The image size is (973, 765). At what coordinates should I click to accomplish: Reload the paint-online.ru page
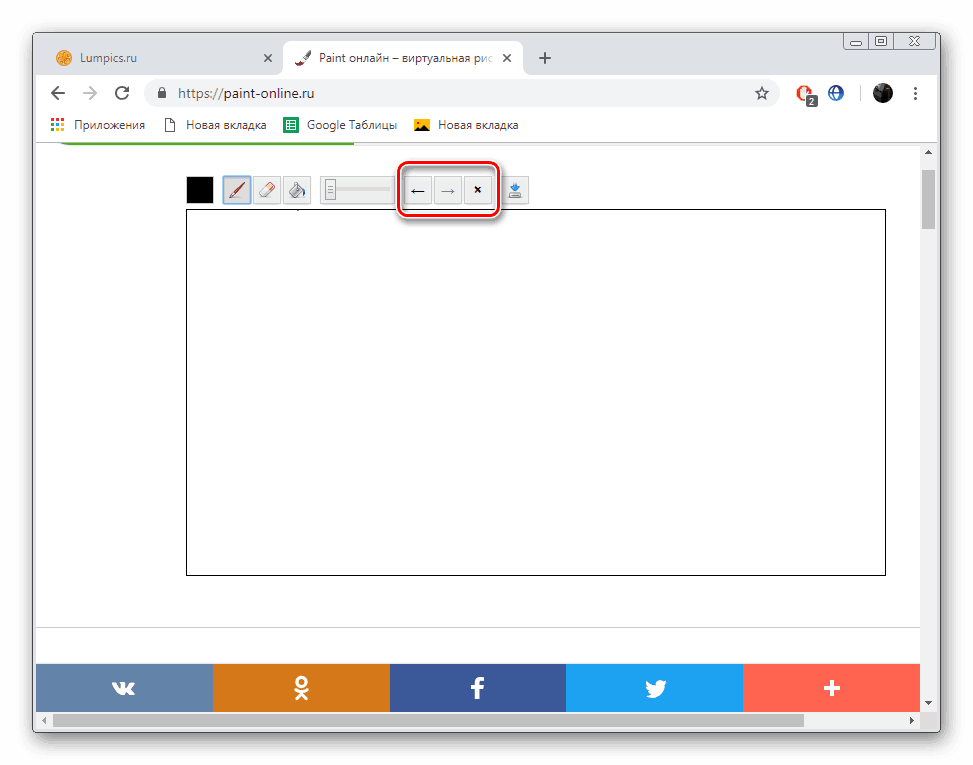point(122,93)
